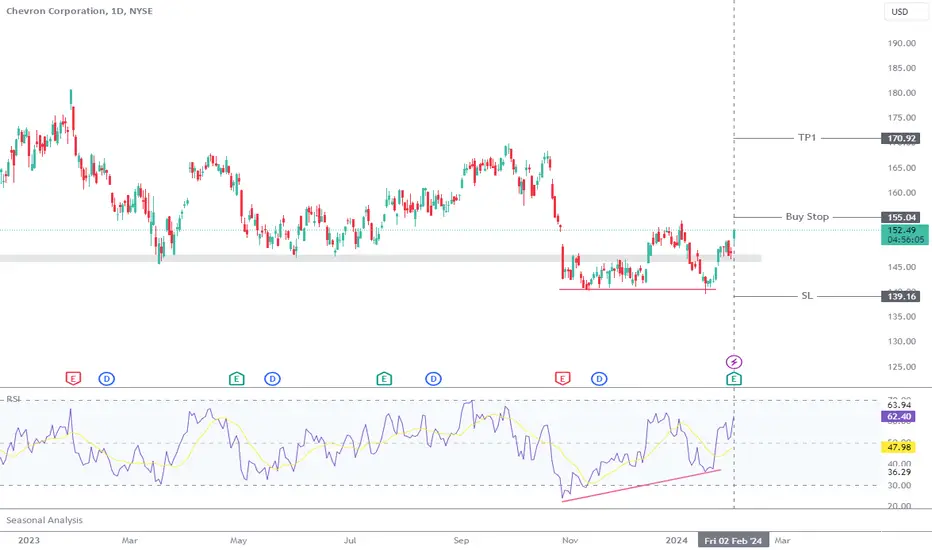This screenshot has height=550, width=932.
Task: Click the 155.04 buy stop price tag
Action: point(900,218)
